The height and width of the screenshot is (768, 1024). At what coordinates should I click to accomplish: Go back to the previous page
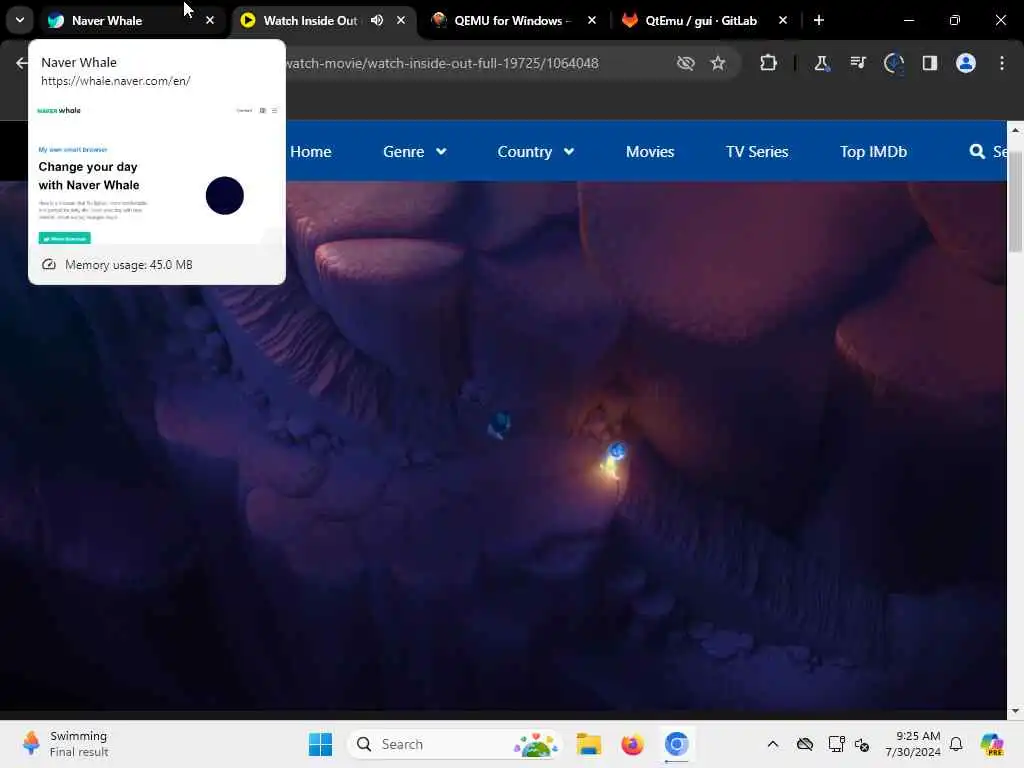[22, 63]
